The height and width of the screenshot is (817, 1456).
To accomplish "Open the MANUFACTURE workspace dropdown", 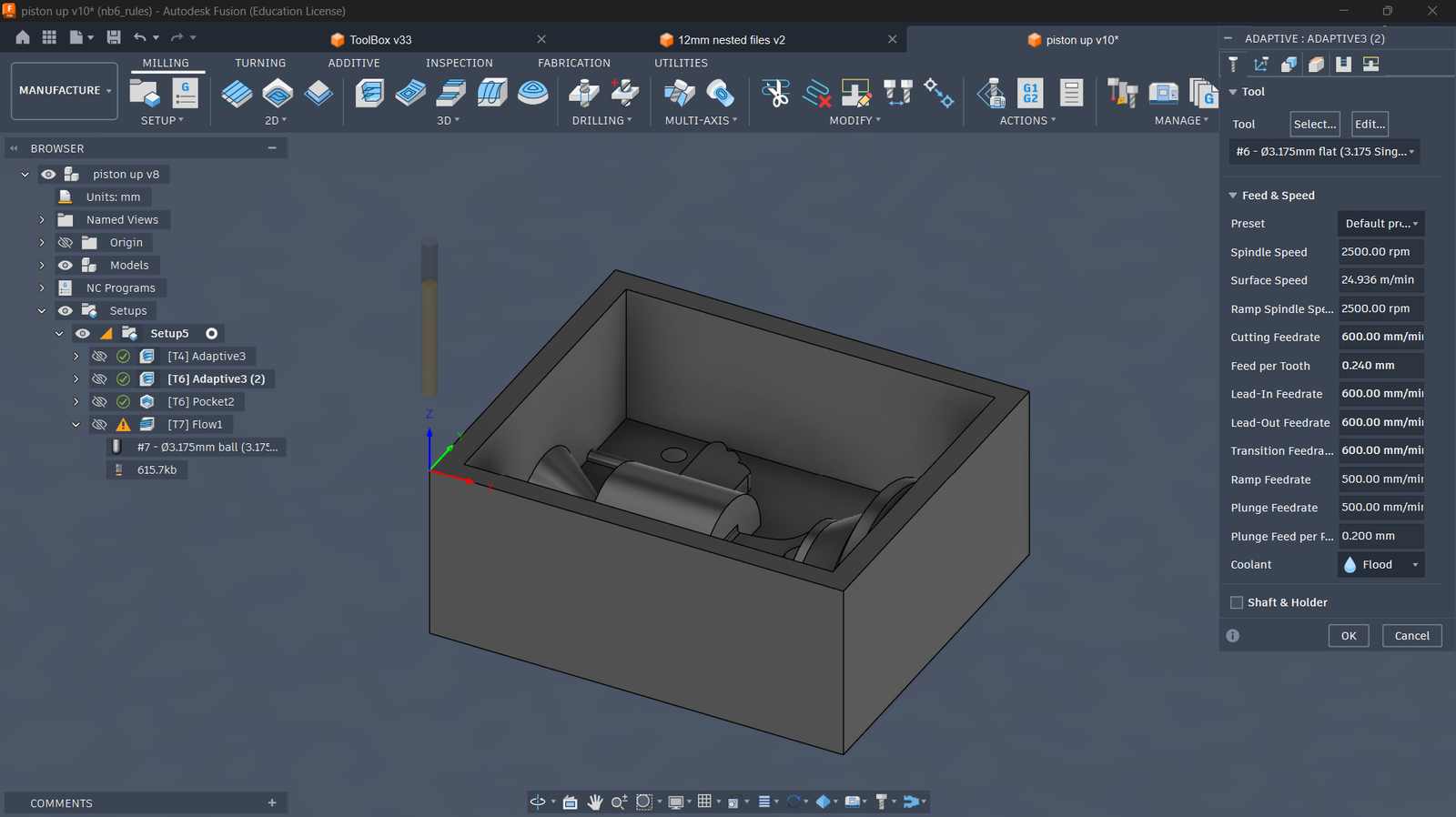I will pos(65,90).
